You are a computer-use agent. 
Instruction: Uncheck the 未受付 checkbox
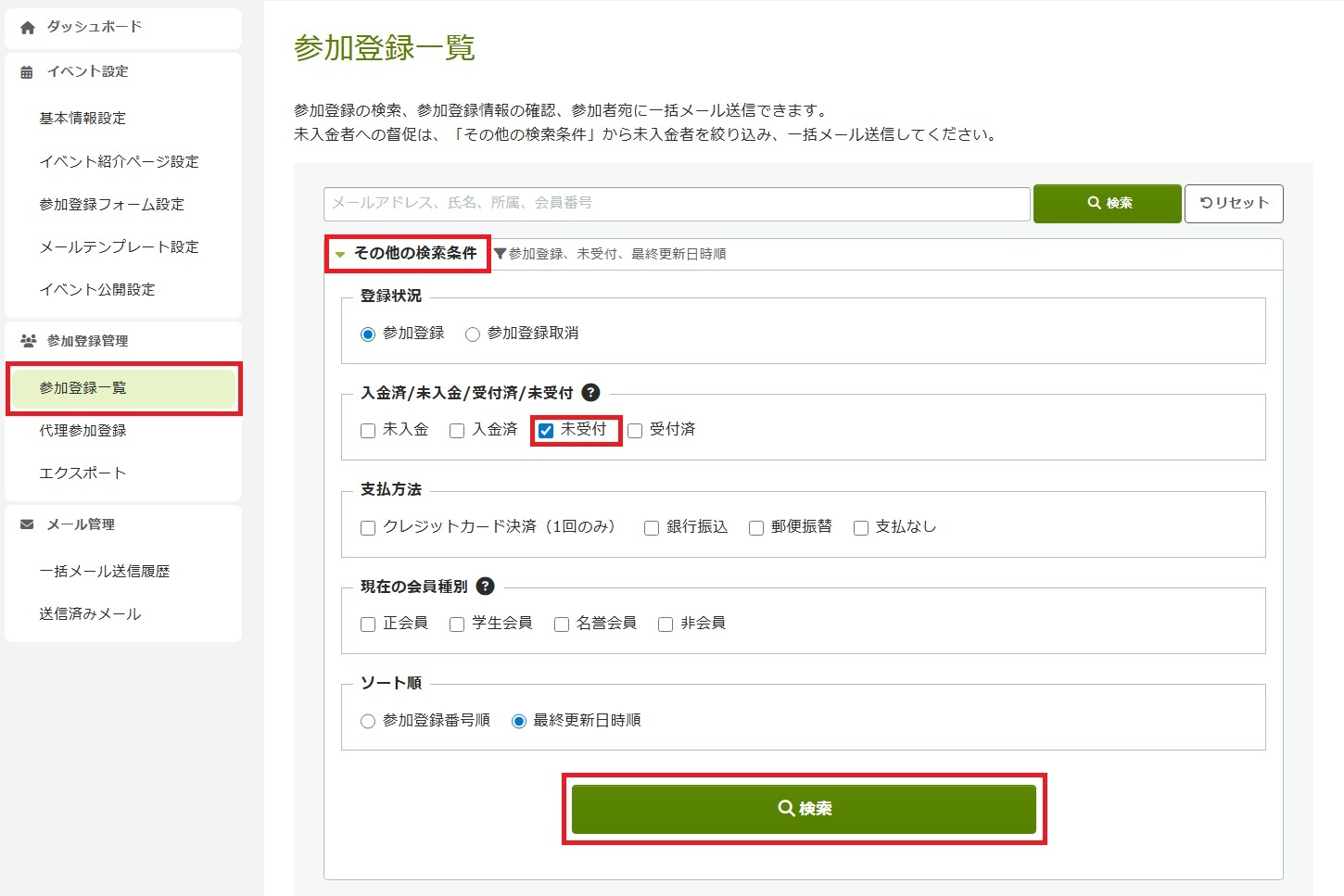tap(546, 430)
